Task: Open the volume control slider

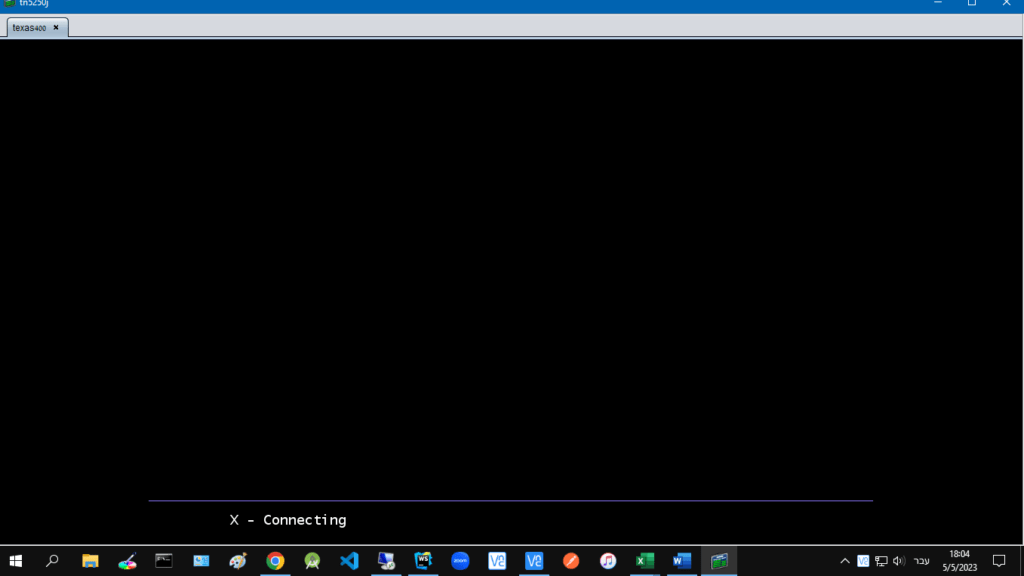Action: (898, 560)
